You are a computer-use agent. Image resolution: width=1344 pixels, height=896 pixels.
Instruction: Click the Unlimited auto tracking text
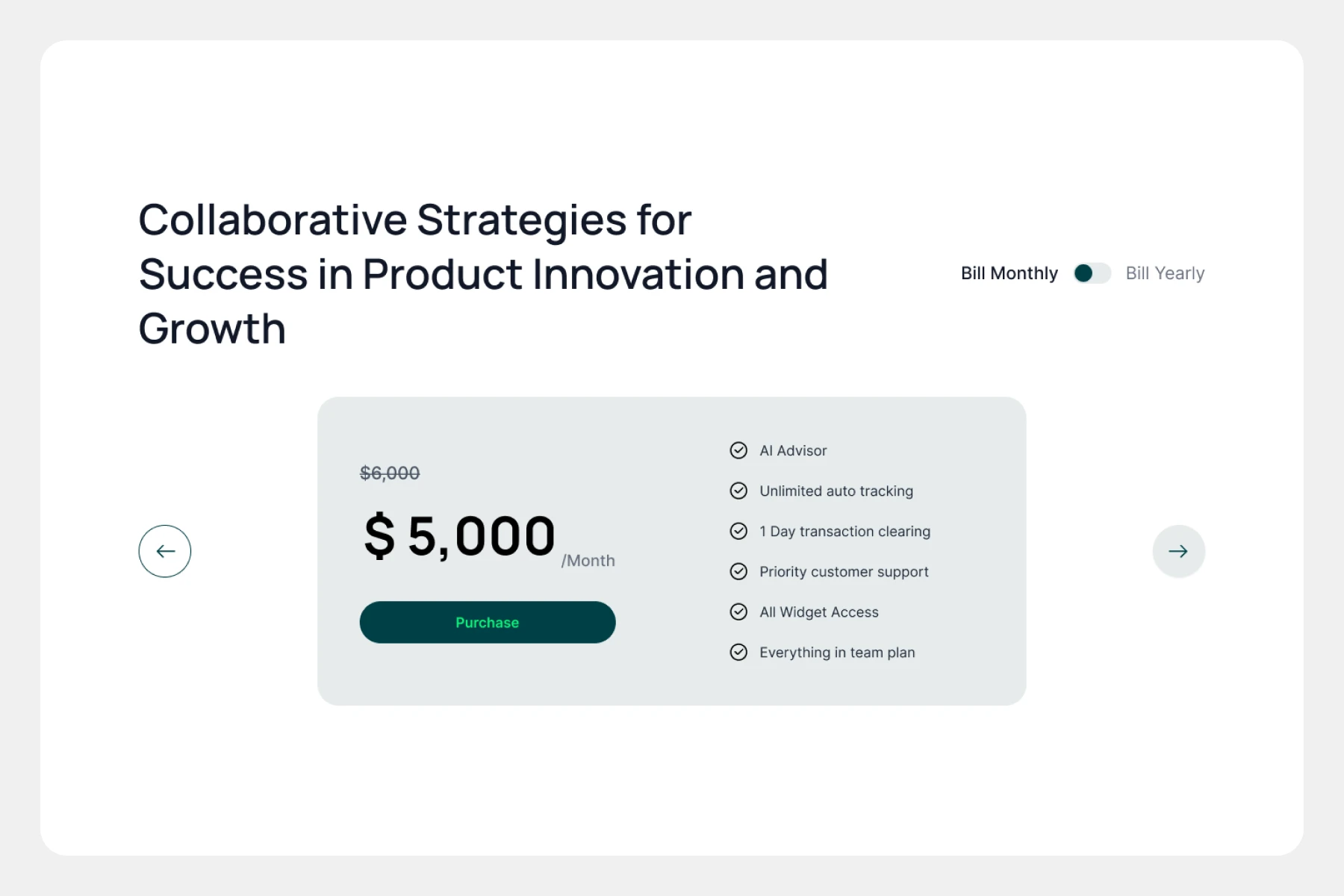(x=836, y=491)
